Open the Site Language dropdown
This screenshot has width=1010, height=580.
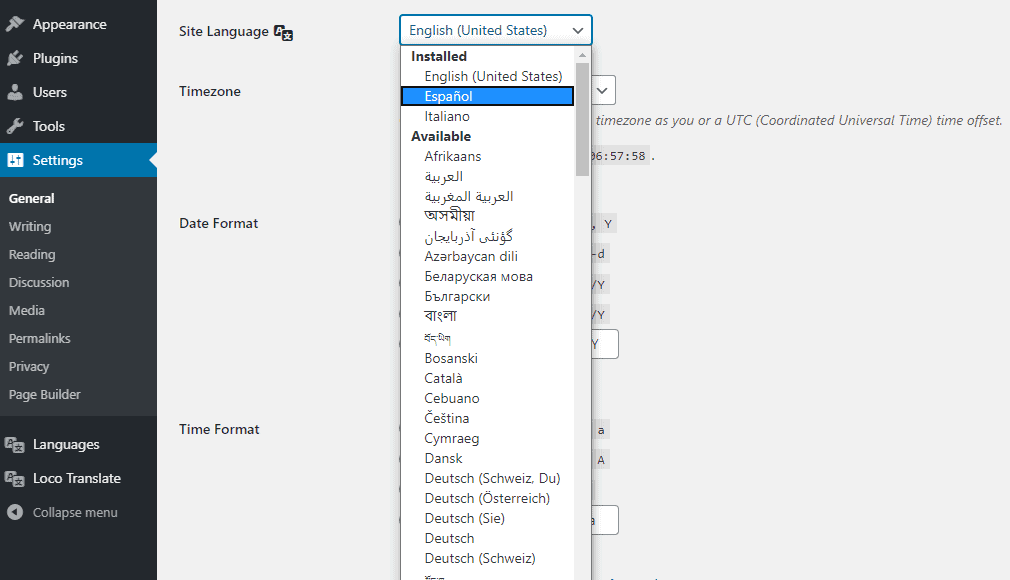coord(495,30)
